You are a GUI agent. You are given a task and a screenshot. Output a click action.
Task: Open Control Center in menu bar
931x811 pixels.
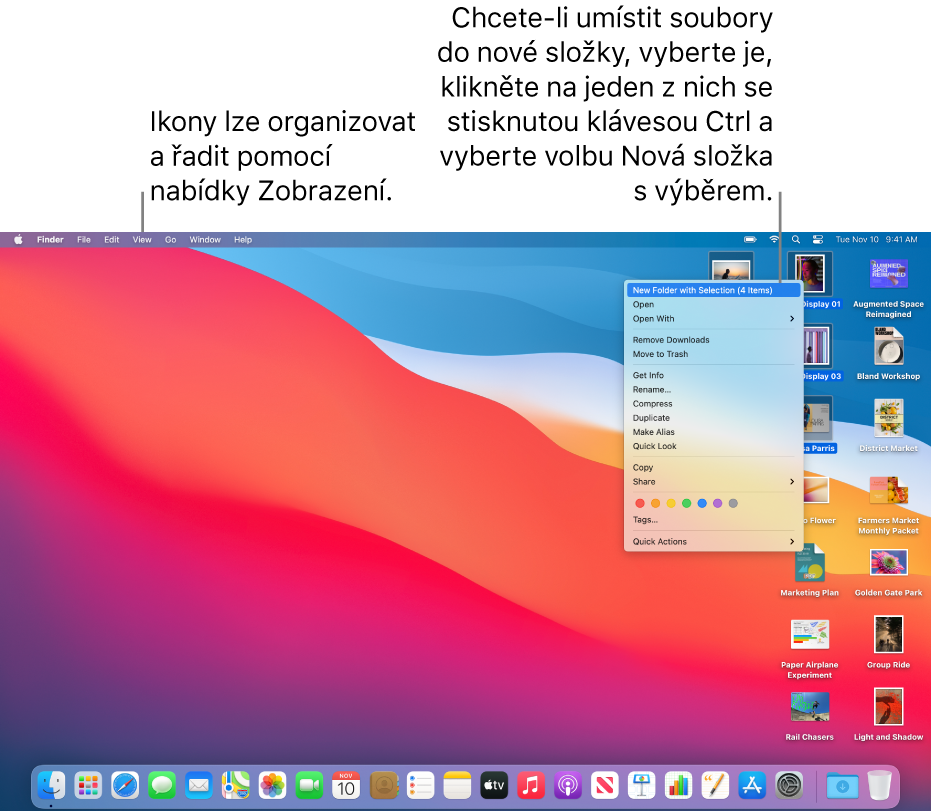point(818,239)
